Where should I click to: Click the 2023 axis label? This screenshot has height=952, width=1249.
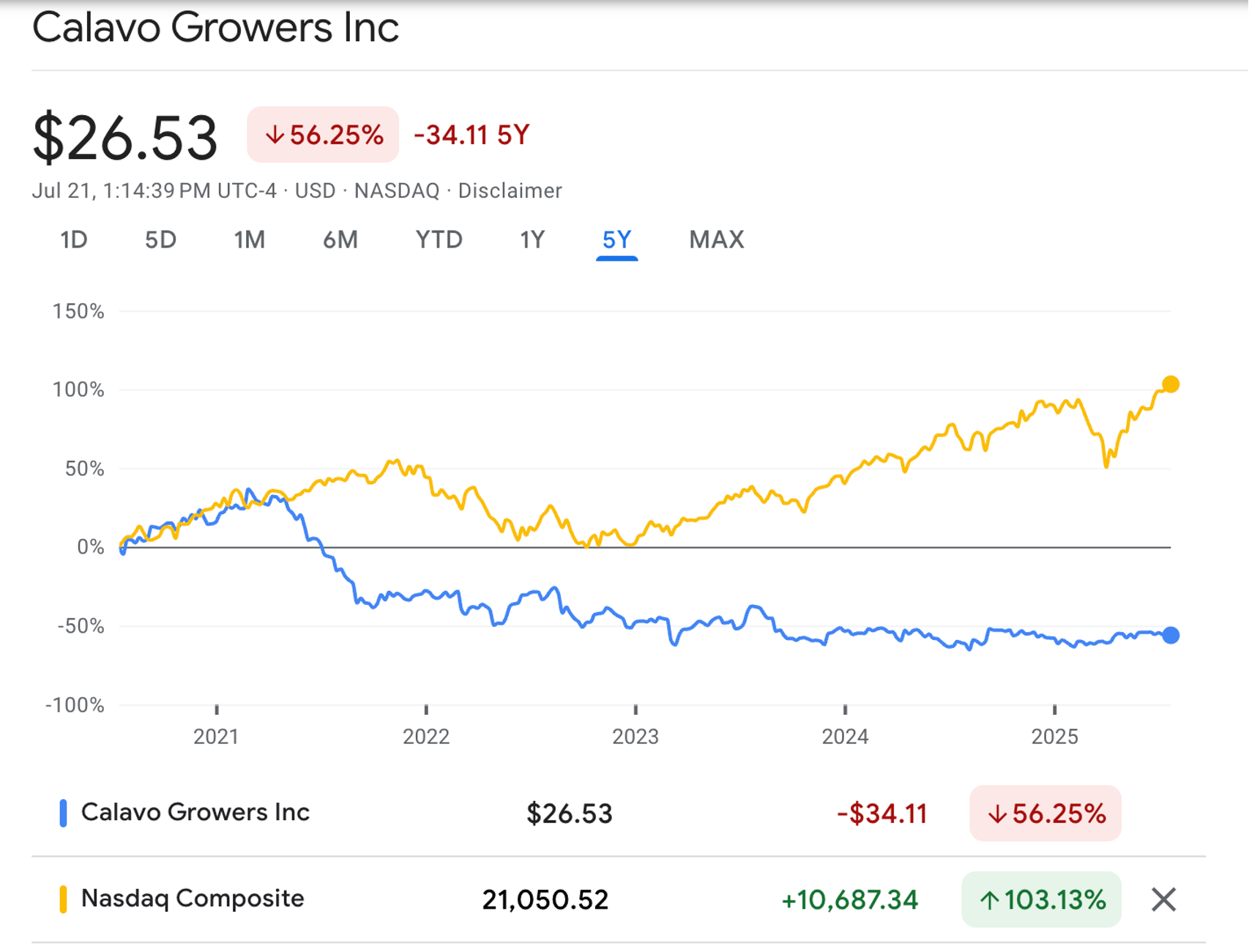pyautogui.click(x=635, y=737)
